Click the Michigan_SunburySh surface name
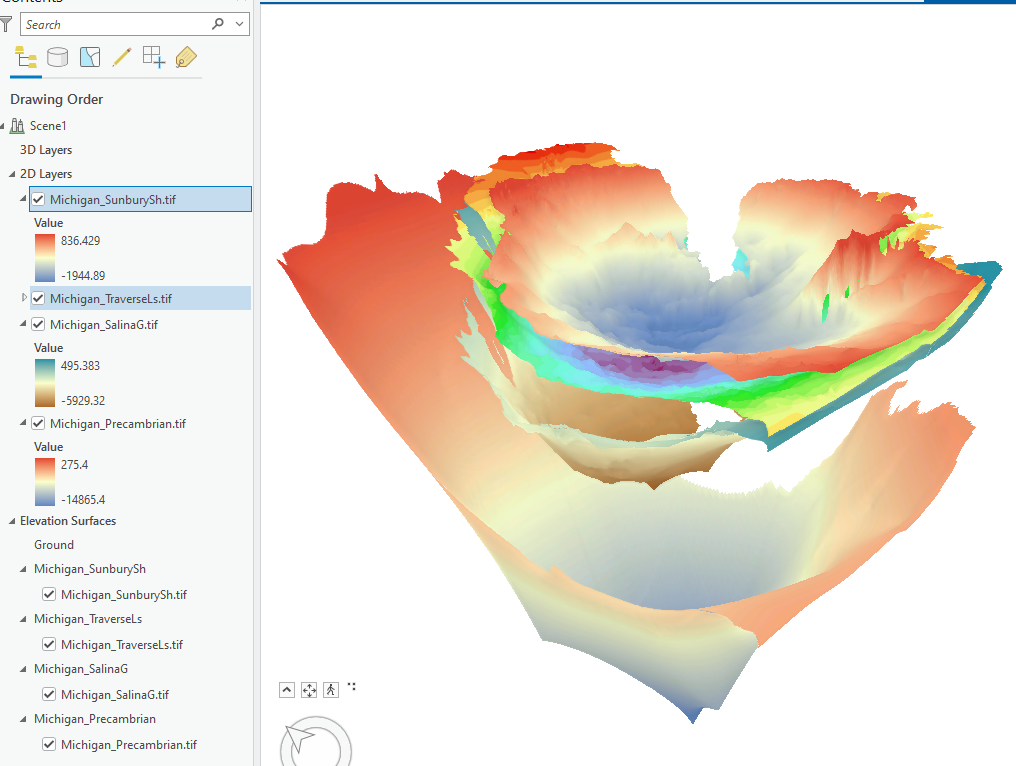Image resolution: width=1016 pixels, height=766 pixels. [90, 569]
